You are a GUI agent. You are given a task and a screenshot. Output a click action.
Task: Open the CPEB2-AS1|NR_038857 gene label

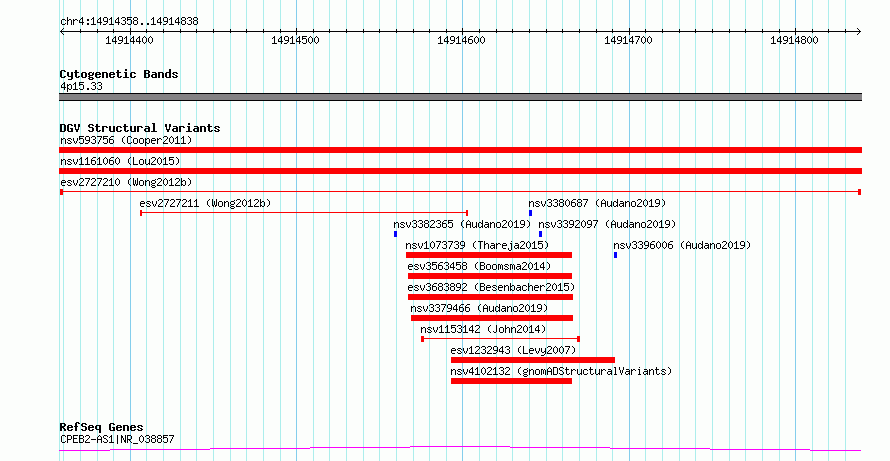click(117, 439)
